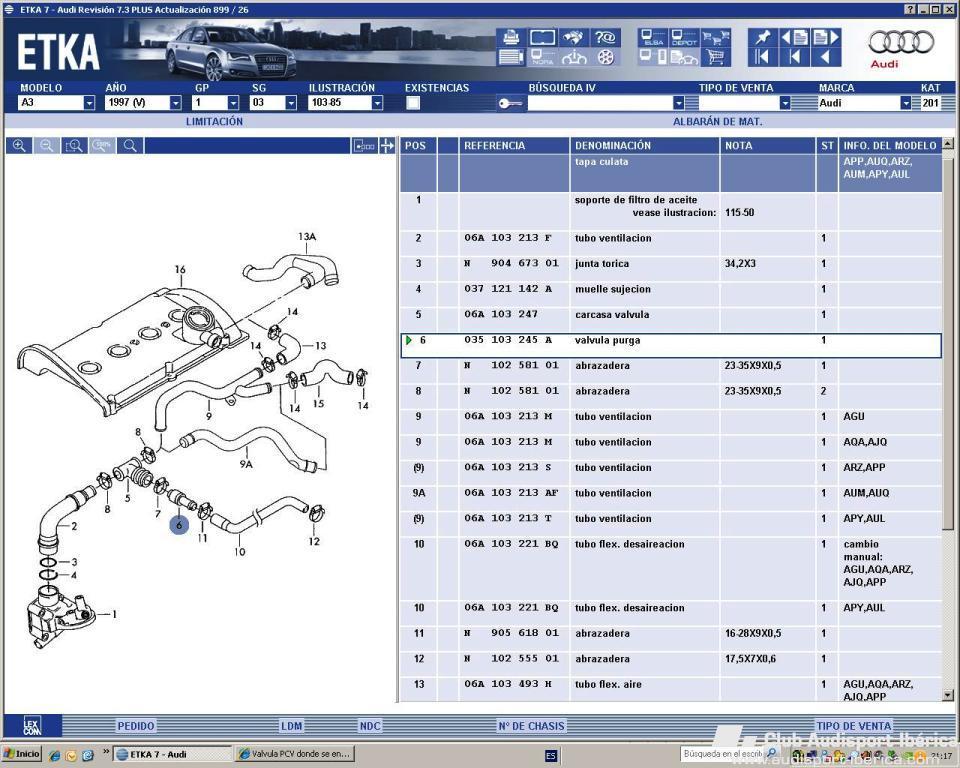Open the PEDIDO tab
The image size is (960, 768).
pyautogui.click(x=136, y=726)
